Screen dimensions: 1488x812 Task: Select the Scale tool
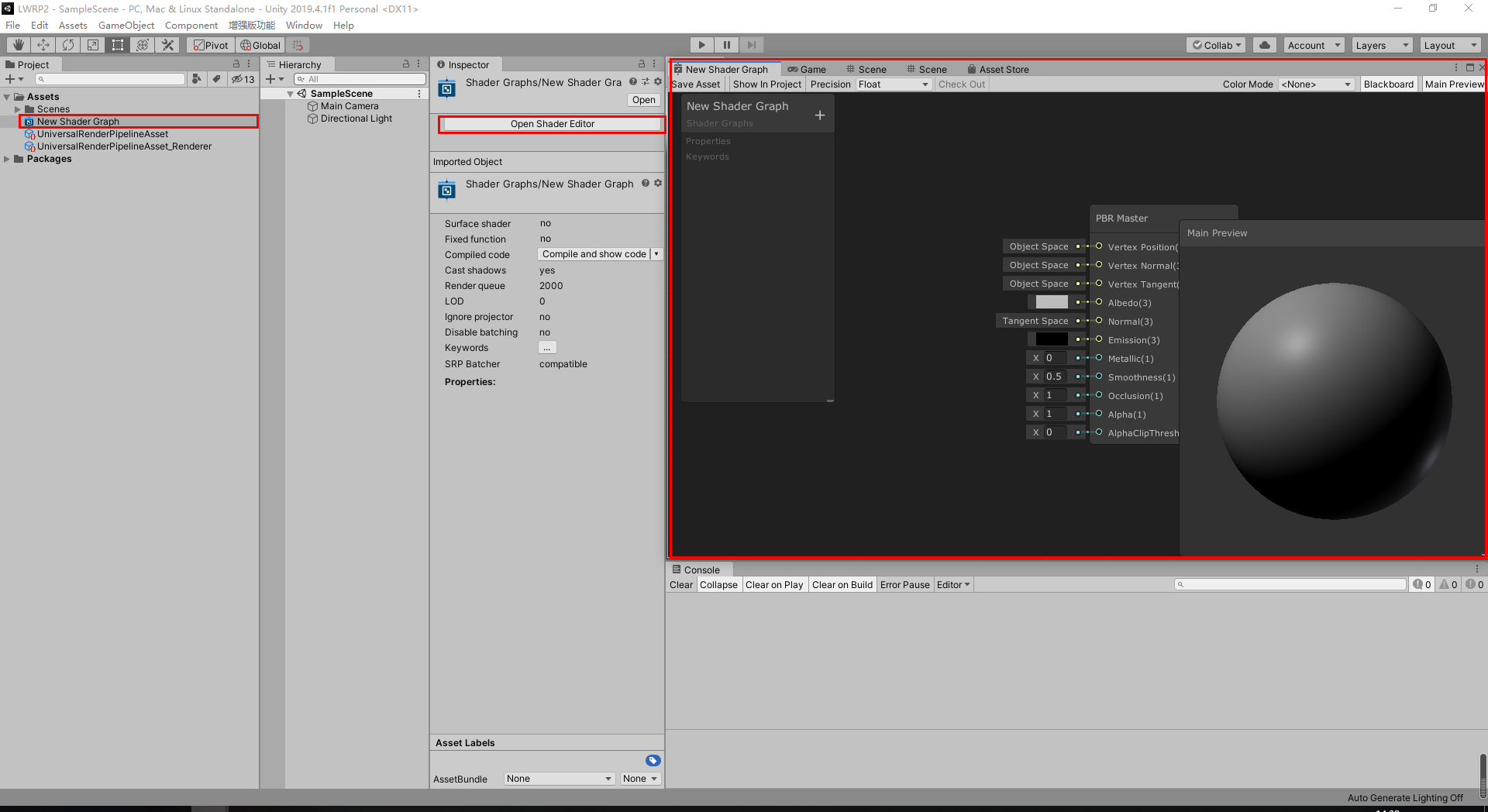click(93, 44)
